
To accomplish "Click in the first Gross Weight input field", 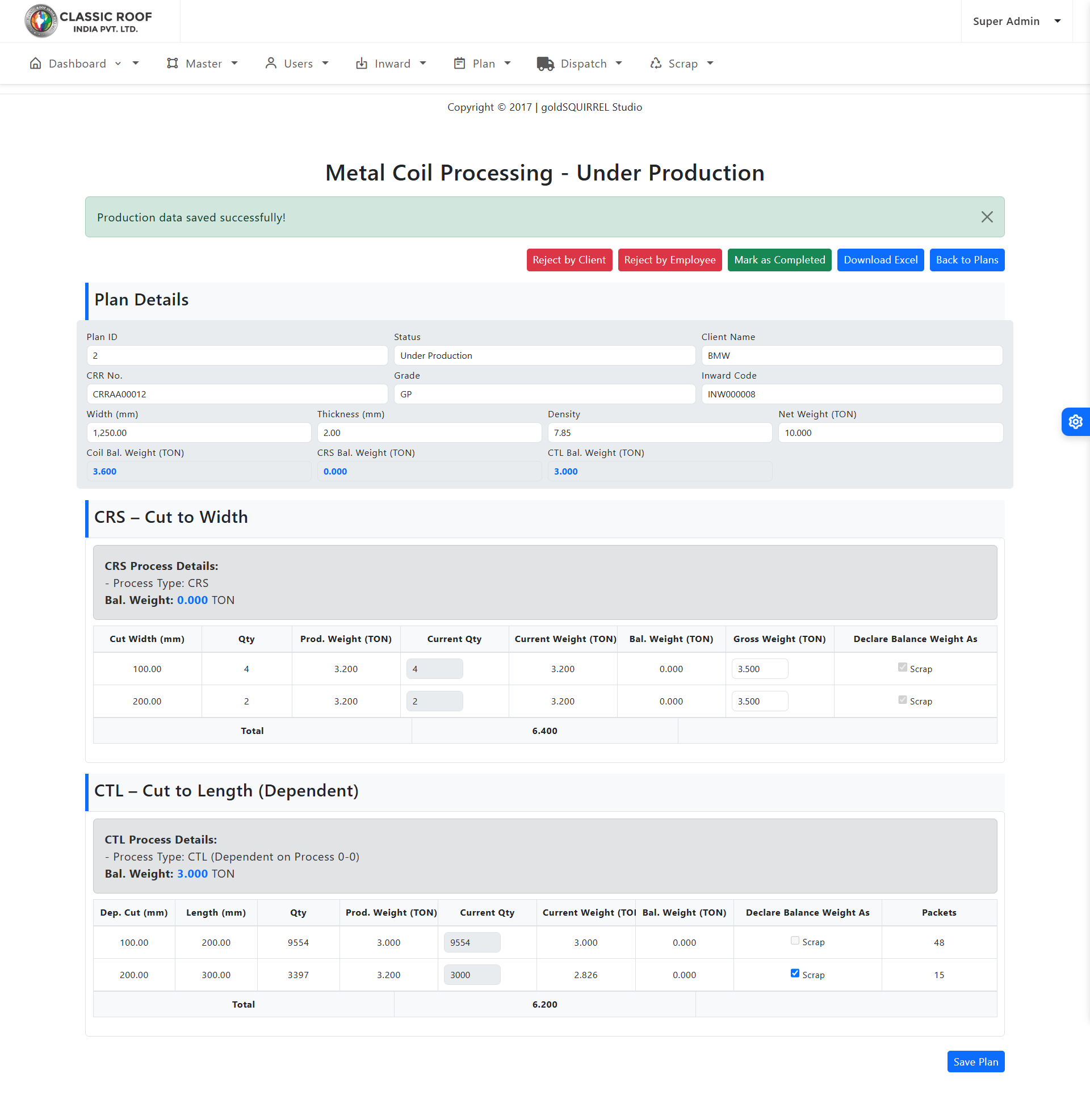I will 759,669.
